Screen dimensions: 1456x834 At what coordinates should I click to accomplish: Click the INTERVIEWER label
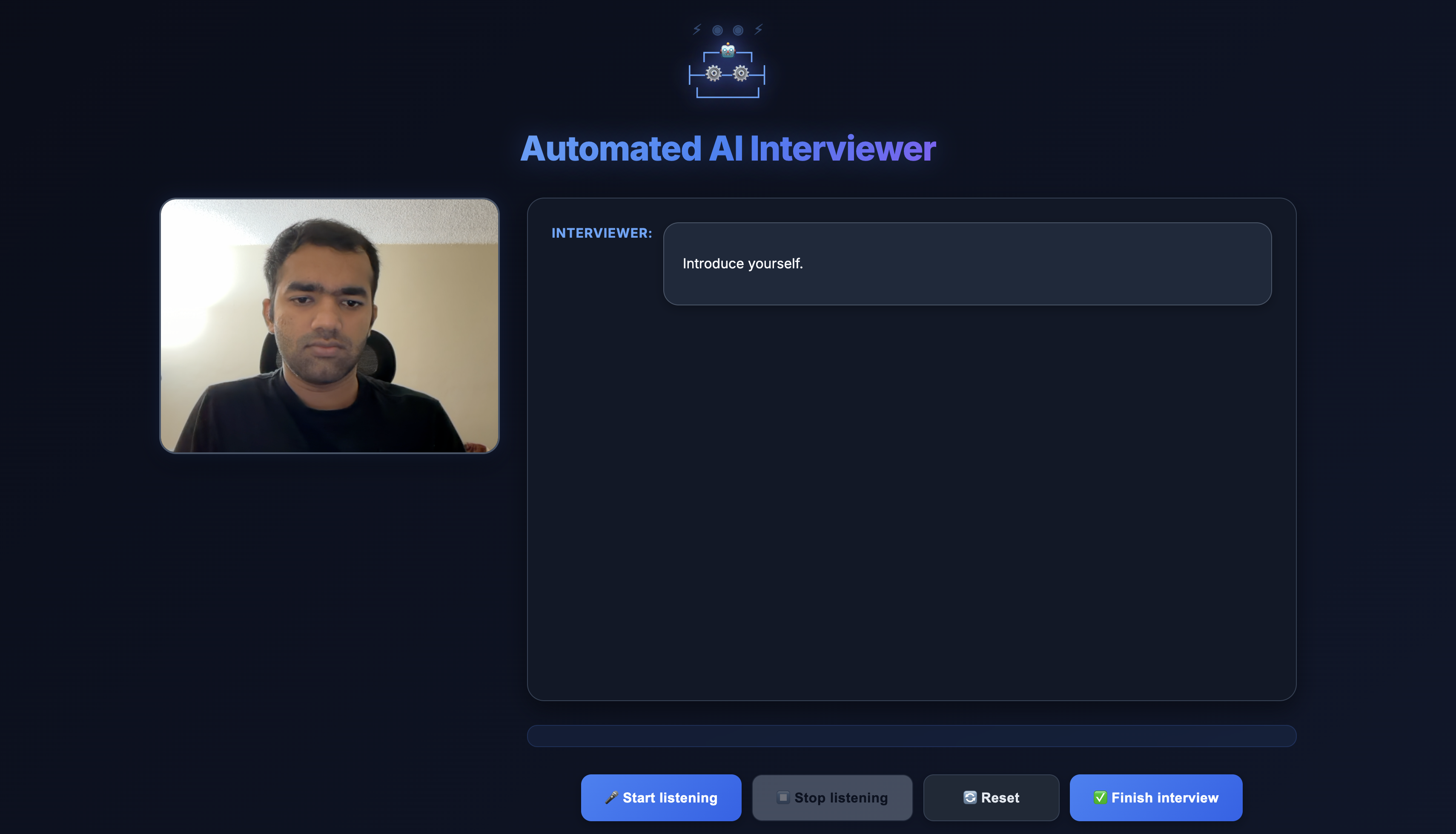point(602,233)
